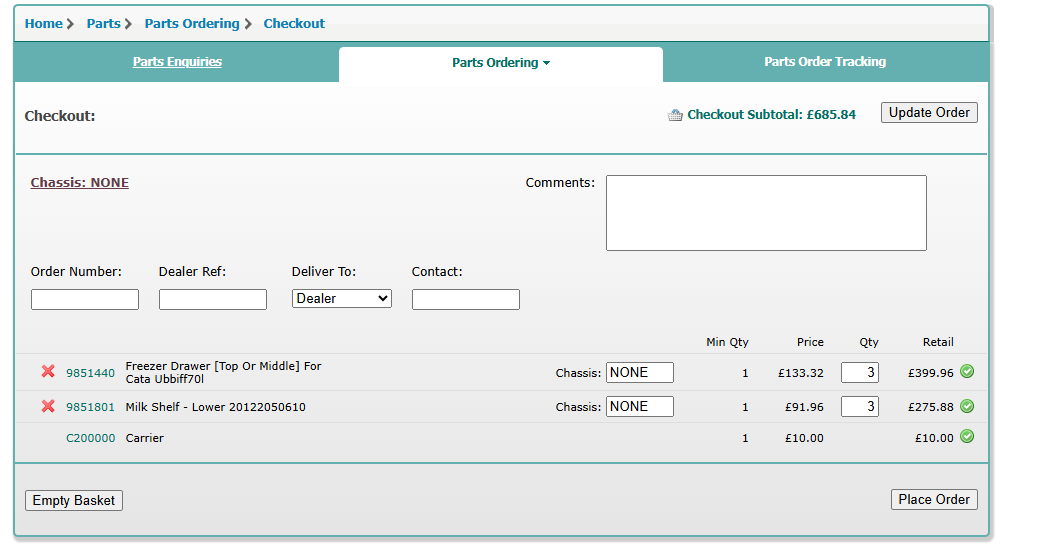Viewport: 1043px width, 547px height.
Task: Go to Home in breadcrumb
Action: [x=44, y=24]
